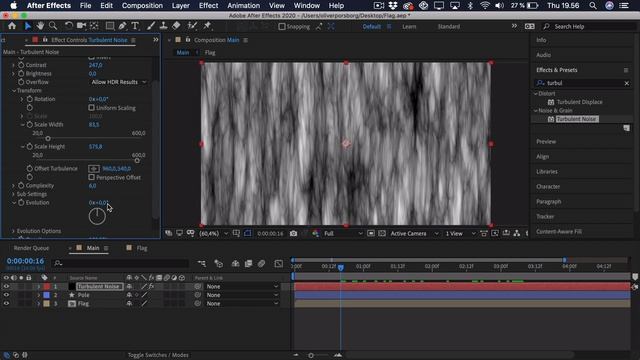Select the Rotation tool
The image size is (640, 360).
click(69, 26)
